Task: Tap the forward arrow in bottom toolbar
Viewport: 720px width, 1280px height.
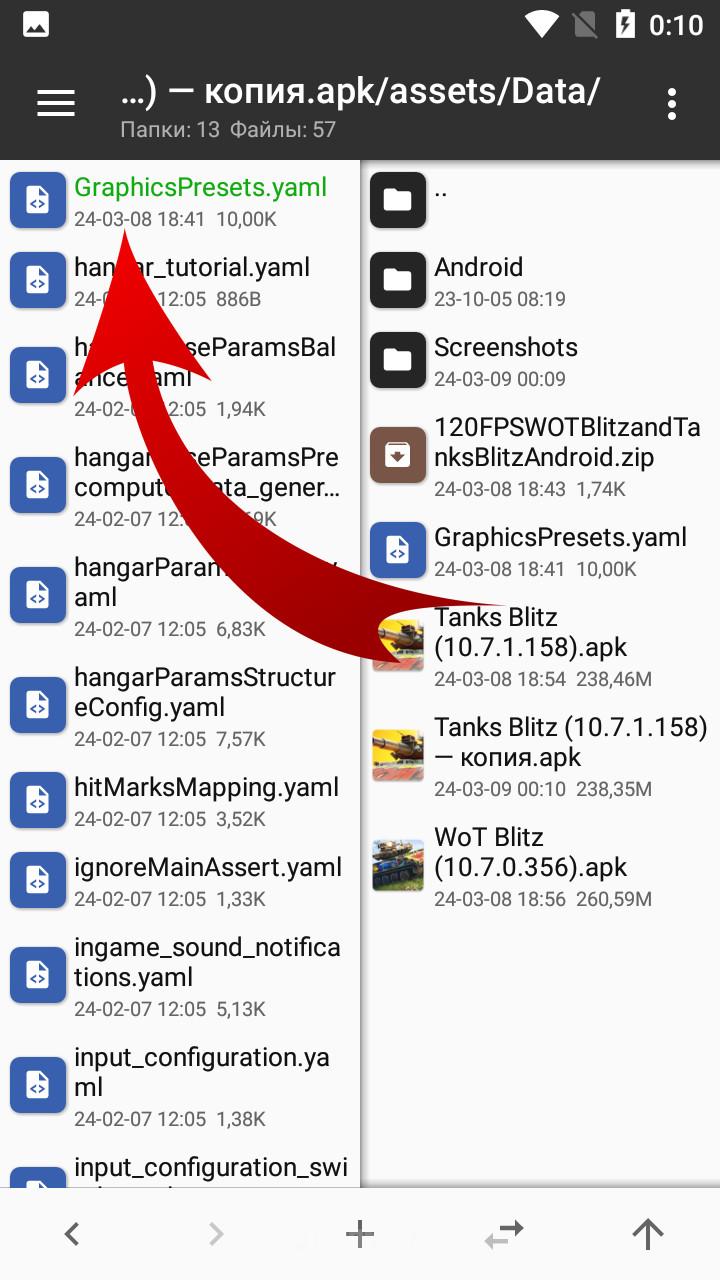Action: pos(216,1235)
